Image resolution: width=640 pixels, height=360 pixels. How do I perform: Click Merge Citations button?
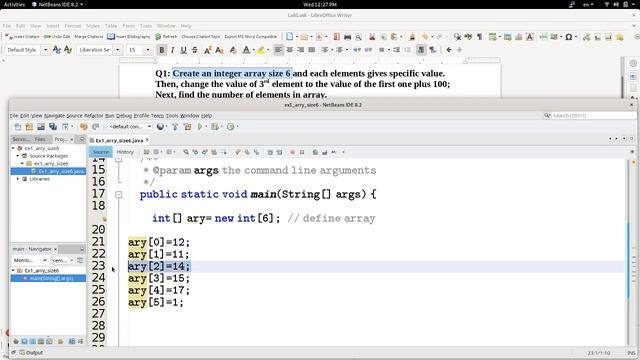point(89,37)
